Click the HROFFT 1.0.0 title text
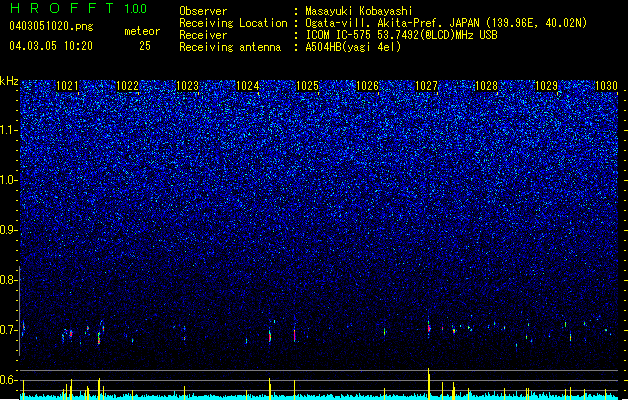Screen dimensions: 629x400 click(78, 8)
